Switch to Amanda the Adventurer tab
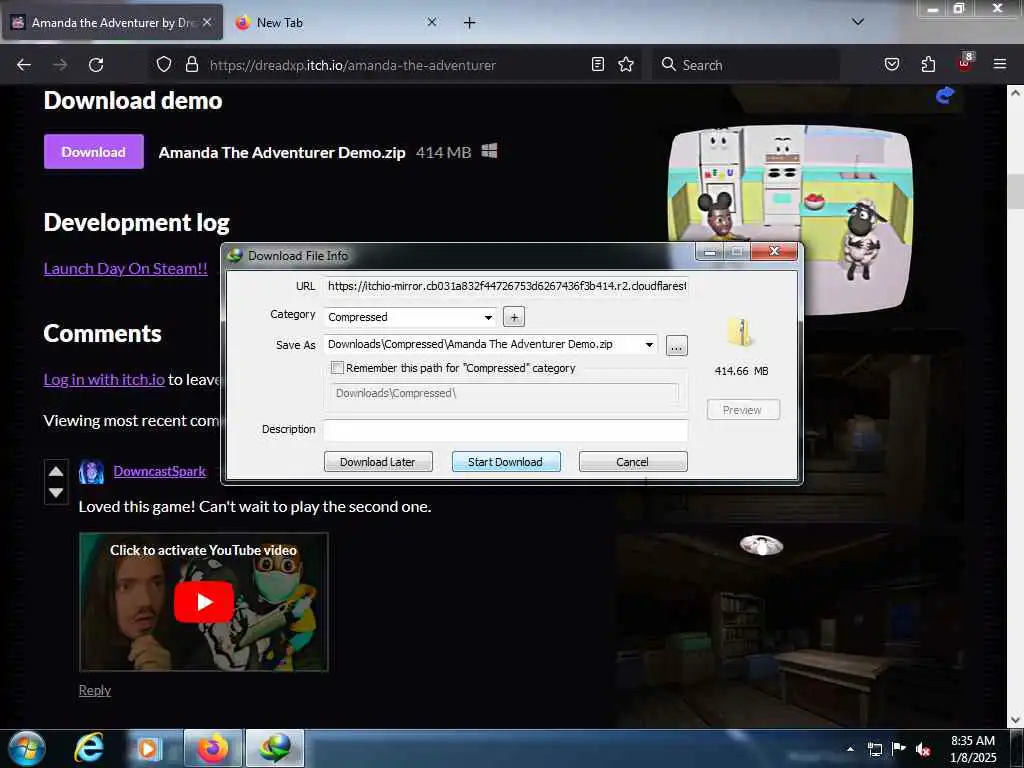Screen dimensions: 1024x768 coord(112,22)
